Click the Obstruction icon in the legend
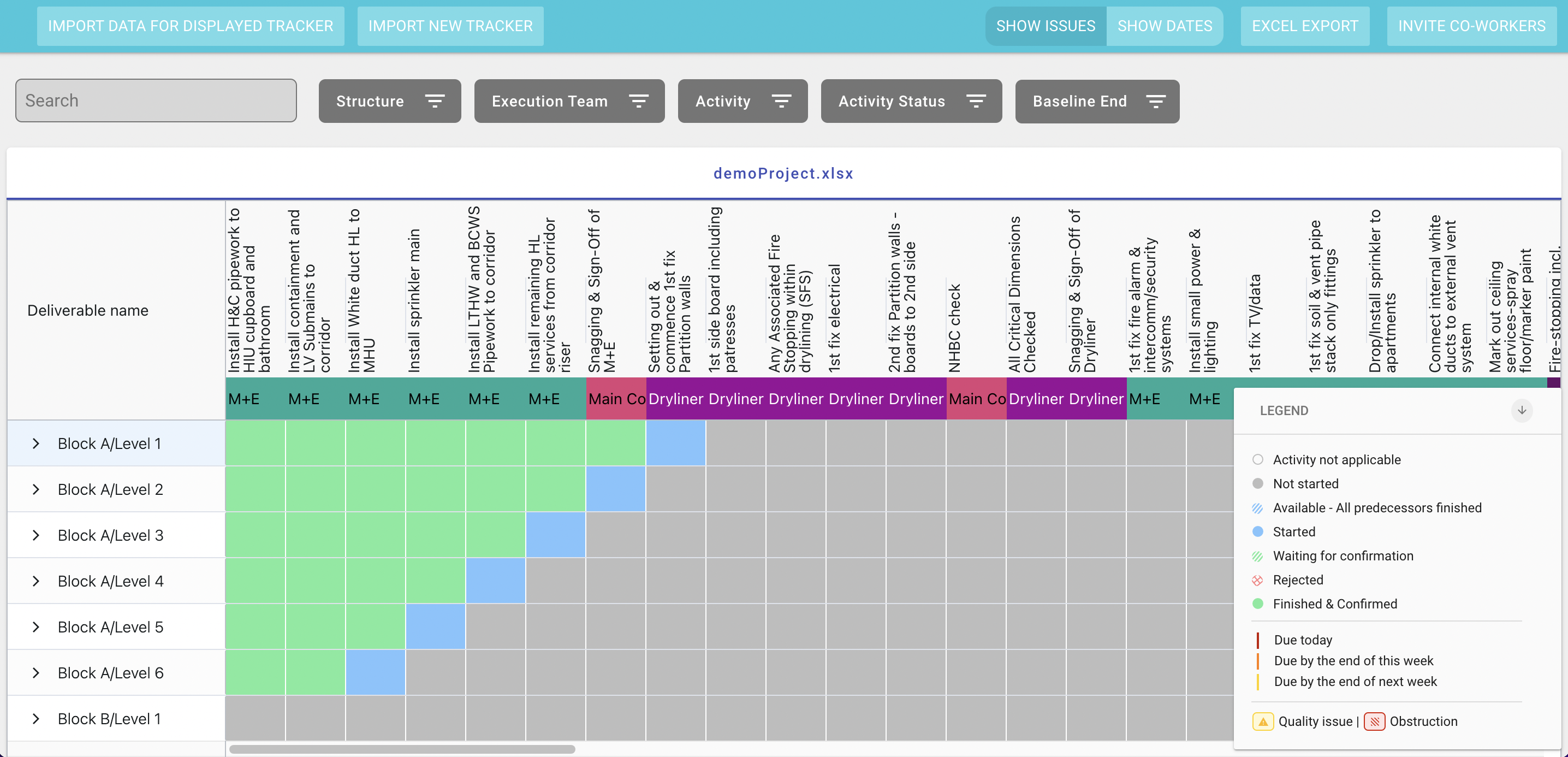 tap(1375, 721)
